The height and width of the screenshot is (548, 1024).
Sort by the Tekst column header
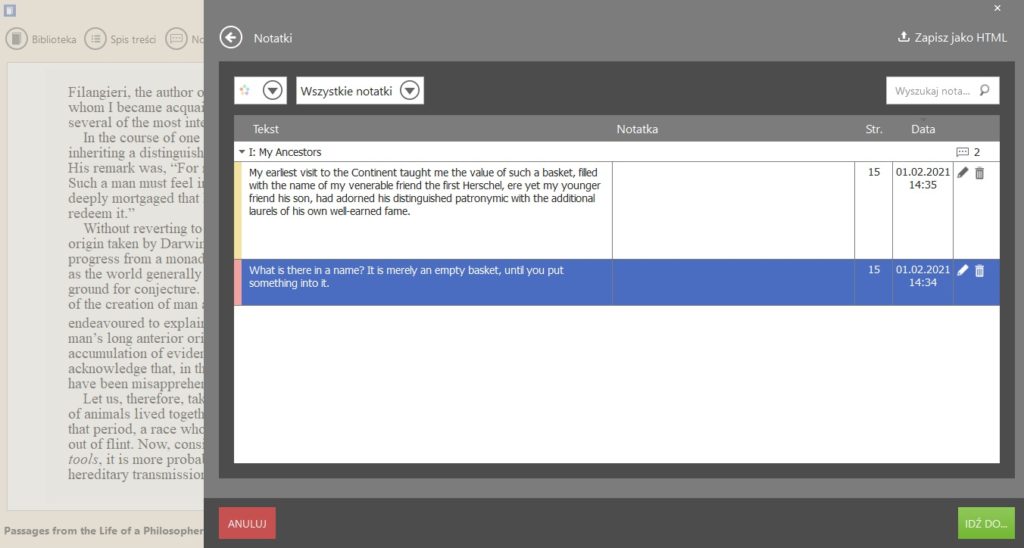pos(266,129)
